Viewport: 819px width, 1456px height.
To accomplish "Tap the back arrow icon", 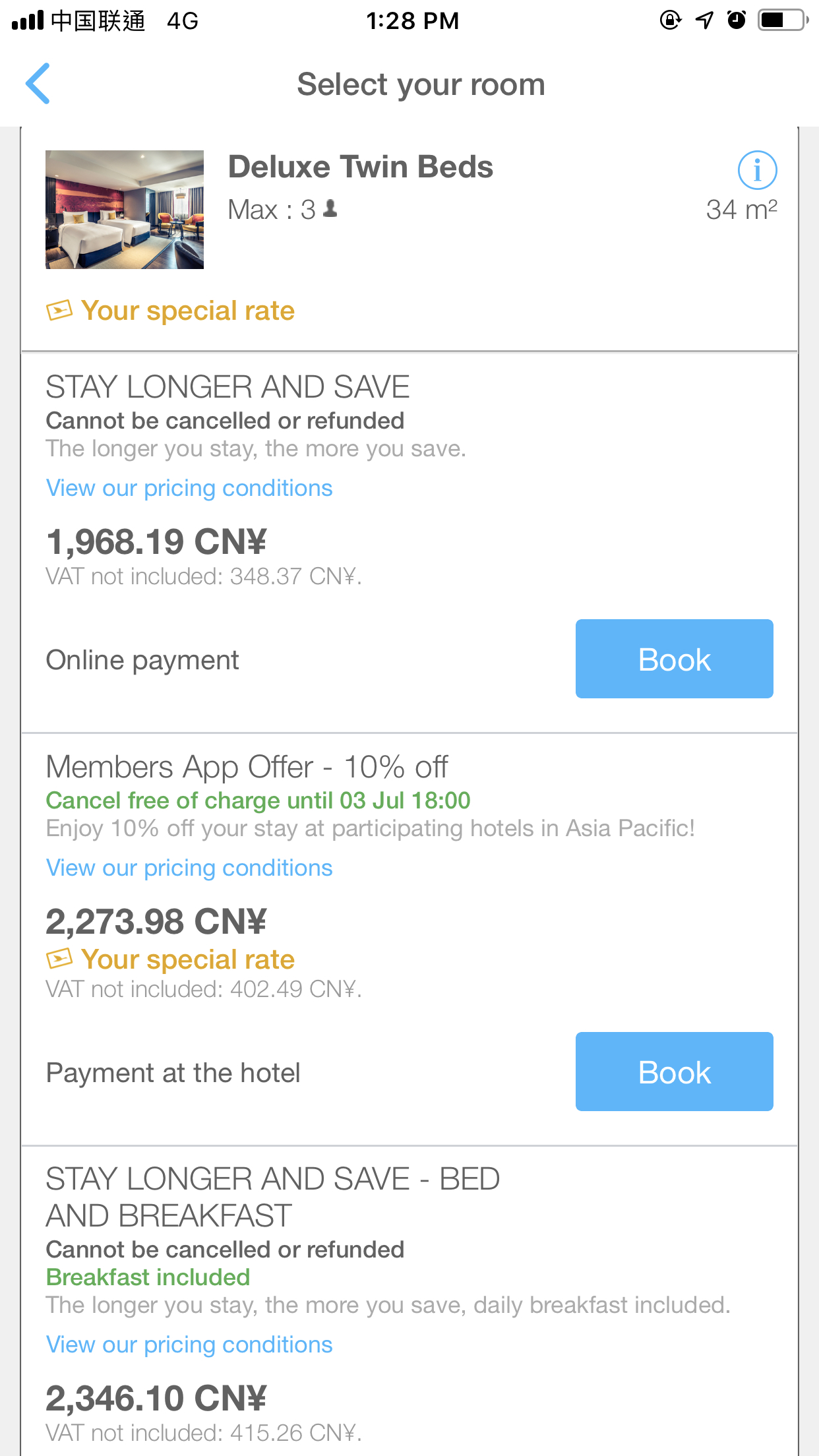I will pyautogui.click(x=38, y=84).
